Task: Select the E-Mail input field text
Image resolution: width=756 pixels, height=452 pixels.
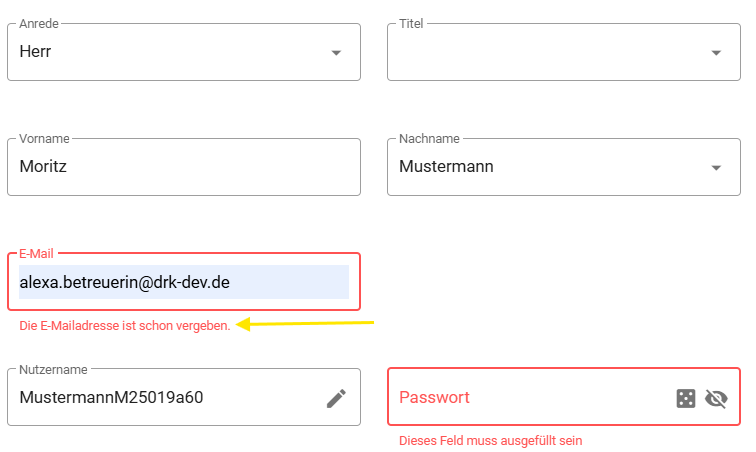Action: tap(184, 282)
